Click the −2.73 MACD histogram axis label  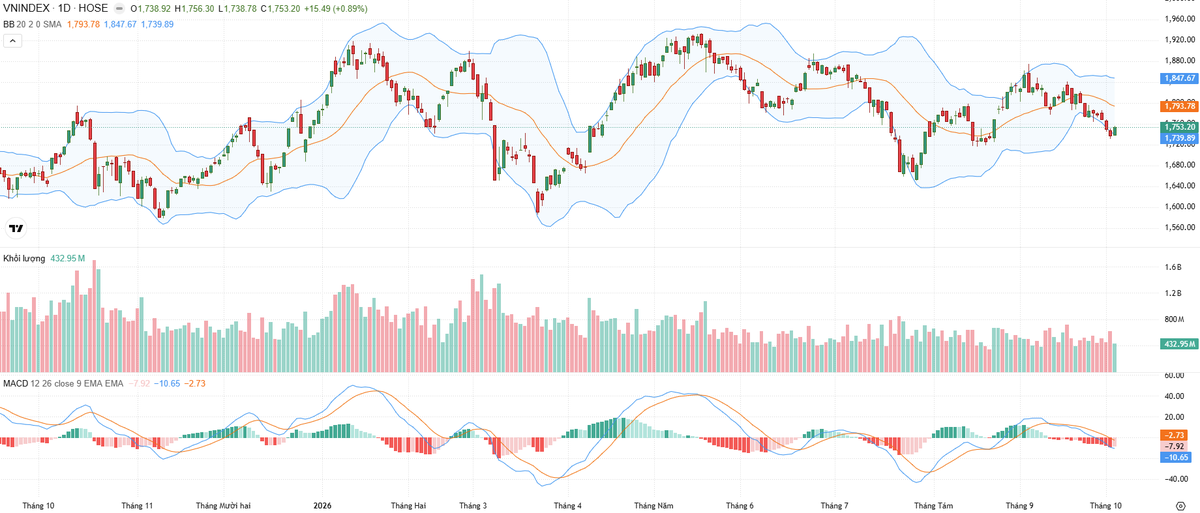coord(1175,435)
